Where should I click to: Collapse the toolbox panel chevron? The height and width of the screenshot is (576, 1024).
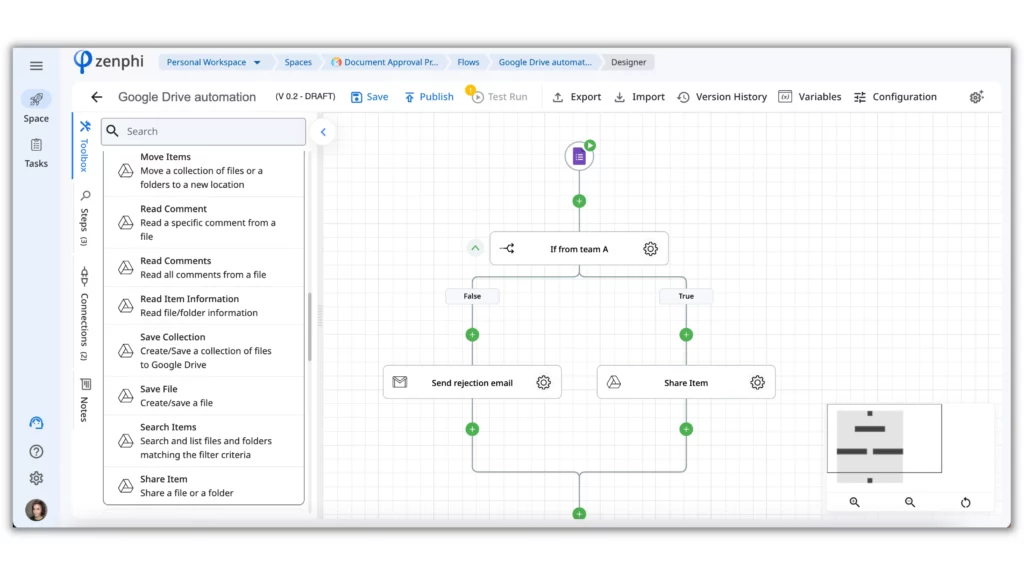323,132
